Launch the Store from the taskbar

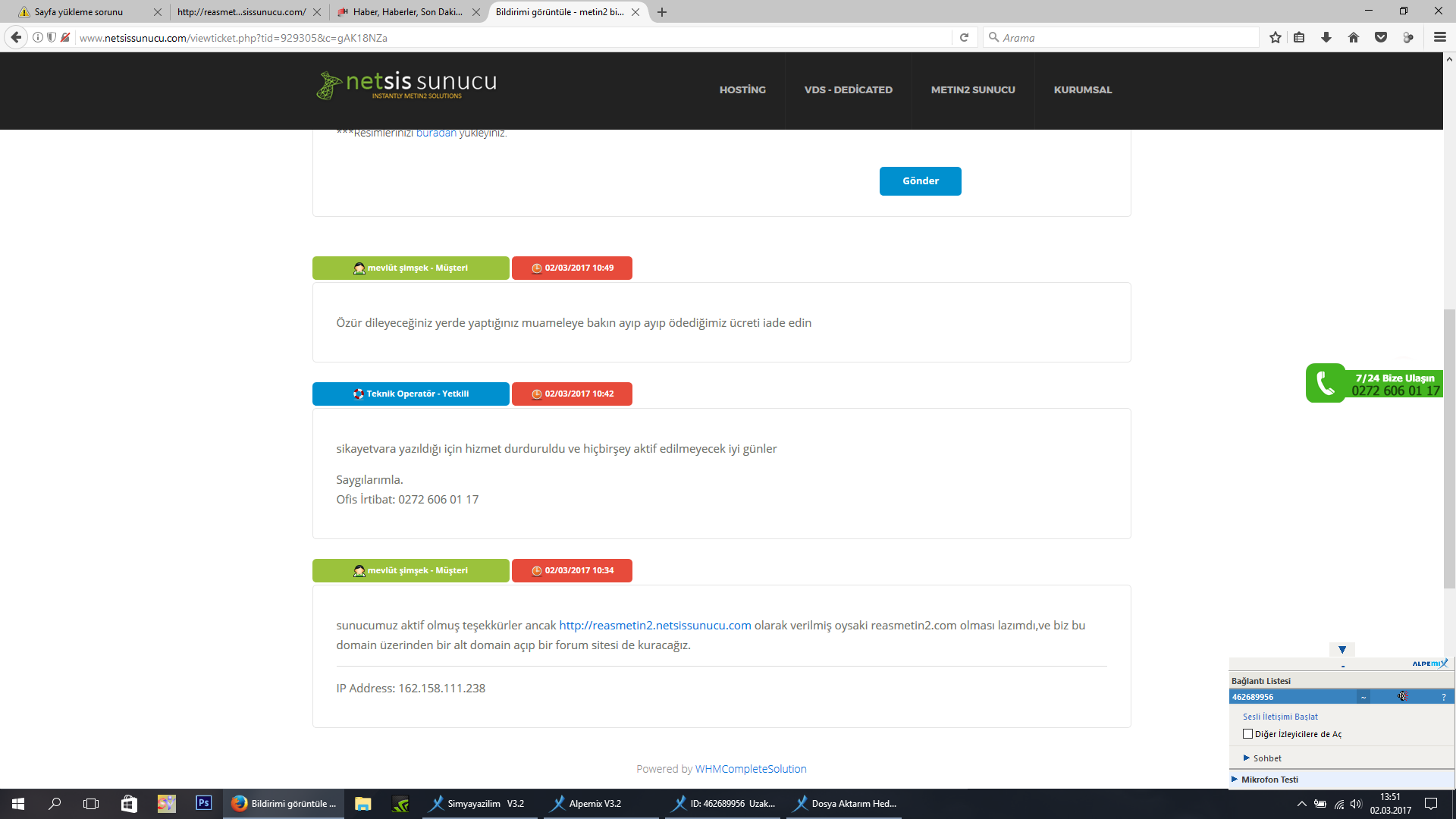(x=129, y=804)
